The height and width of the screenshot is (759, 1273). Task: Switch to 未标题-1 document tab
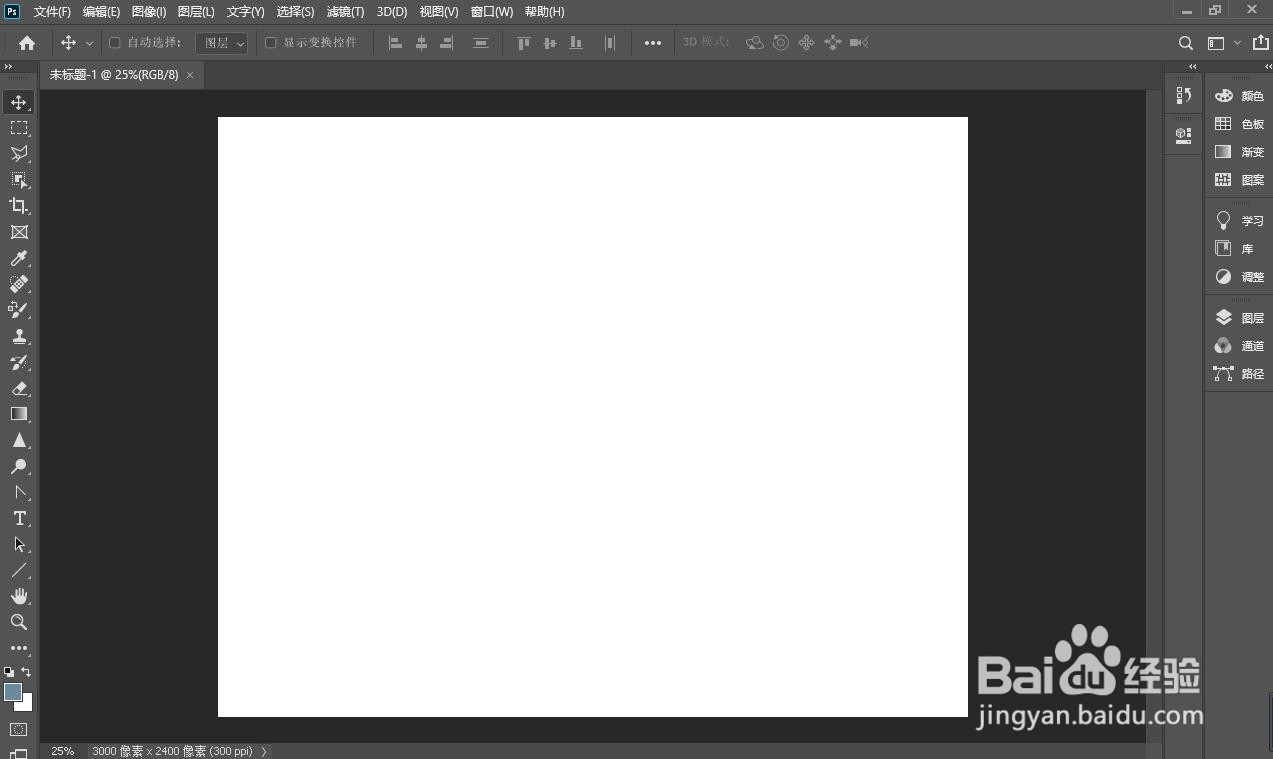114,75
